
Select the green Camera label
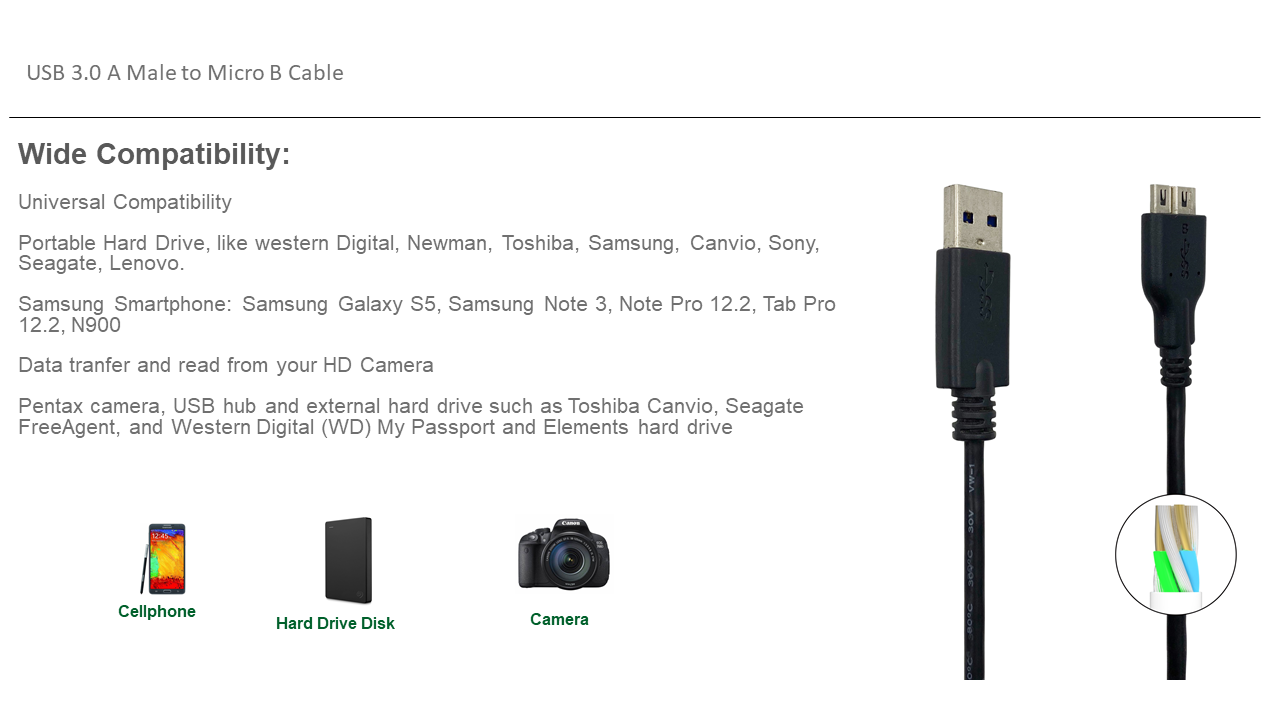point(559,620)
